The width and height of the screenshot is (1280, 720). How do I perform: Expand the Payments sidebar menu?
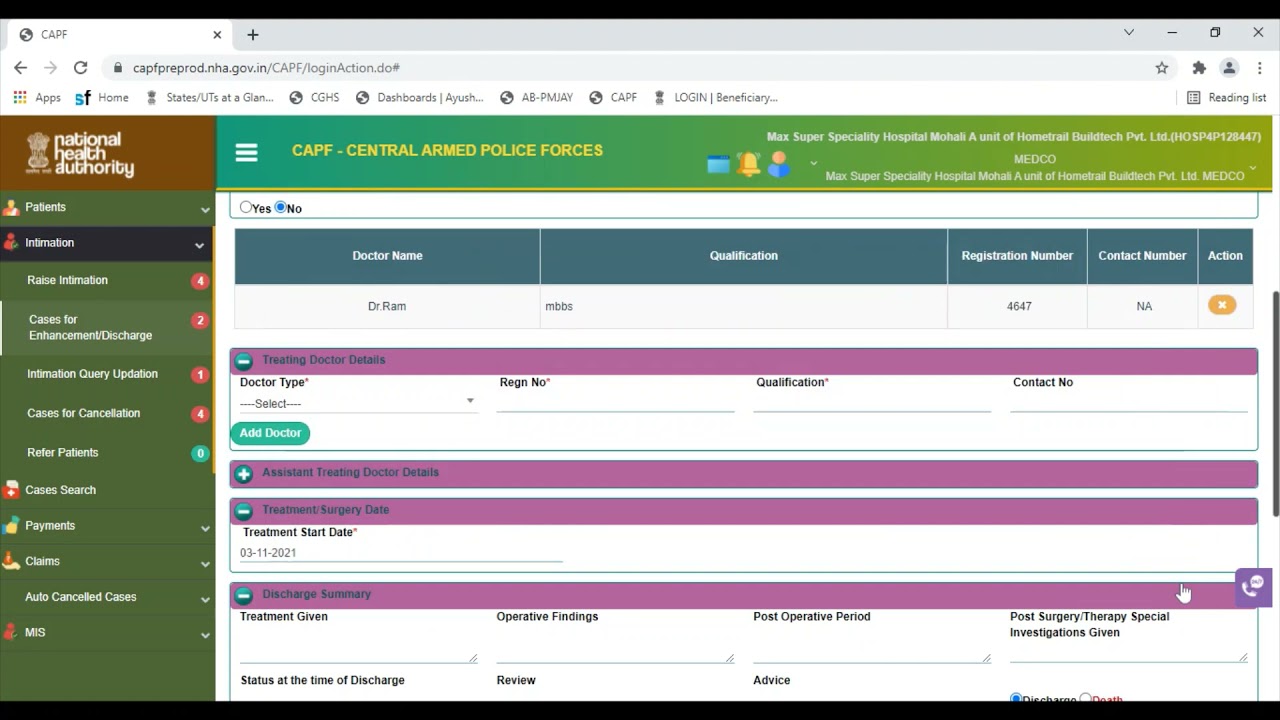click(x=205, y=527)
